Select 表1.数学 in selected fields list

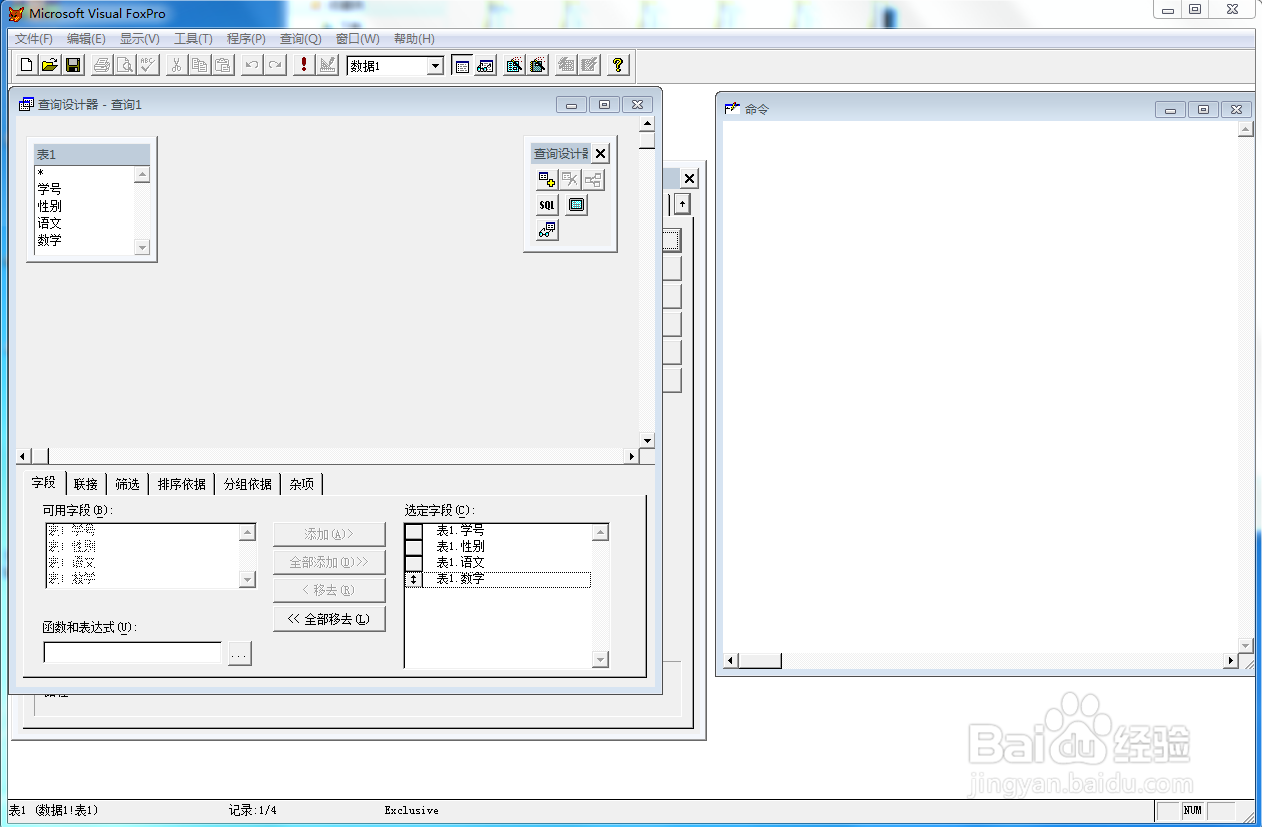pos(506,579)
